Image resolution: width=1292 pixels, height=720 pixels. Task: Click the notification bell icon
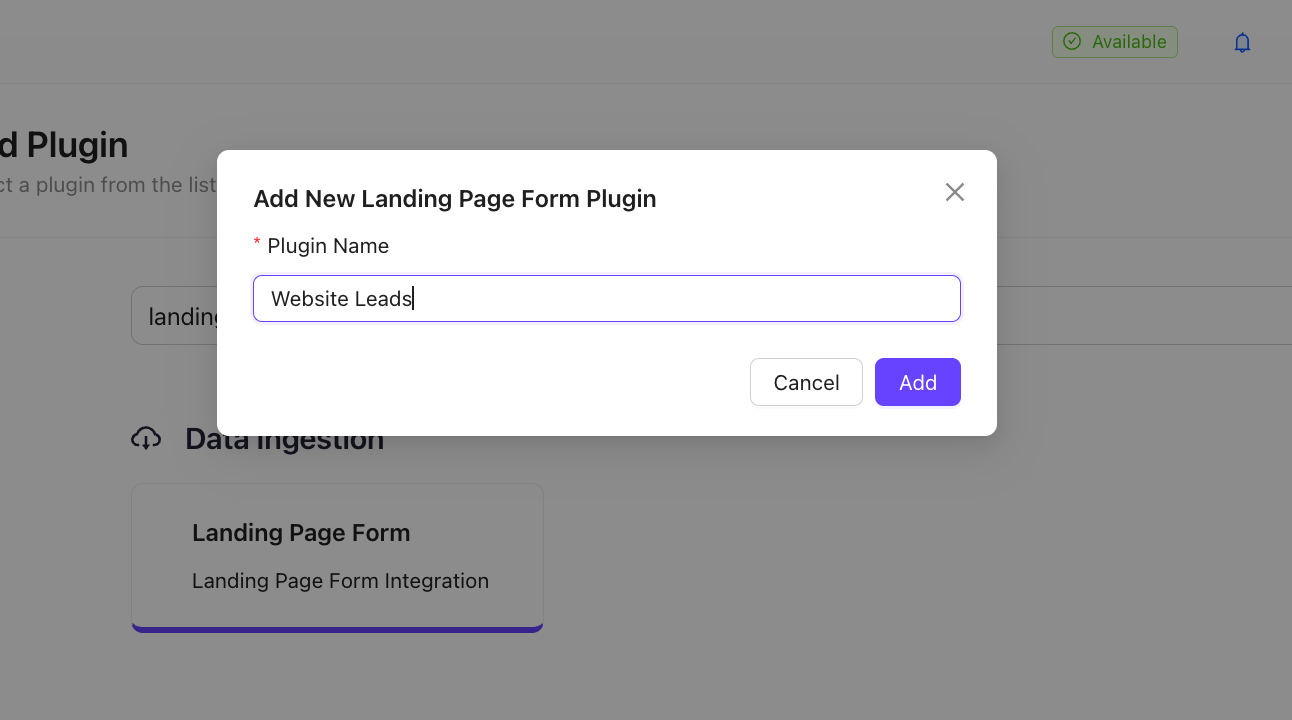(x=1242, y=42)
